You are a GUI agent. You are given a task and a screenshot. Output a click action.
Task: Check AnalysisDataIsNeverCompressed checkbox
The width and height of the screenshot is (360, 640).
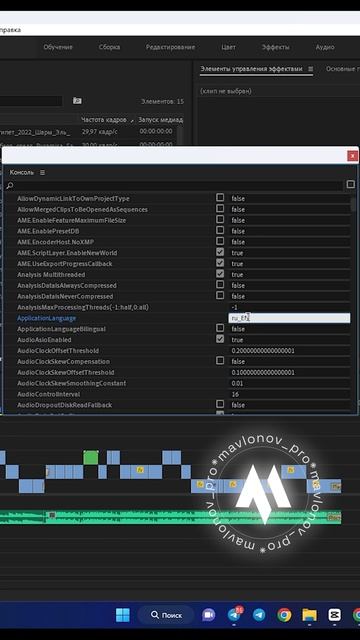pos(220,295)
